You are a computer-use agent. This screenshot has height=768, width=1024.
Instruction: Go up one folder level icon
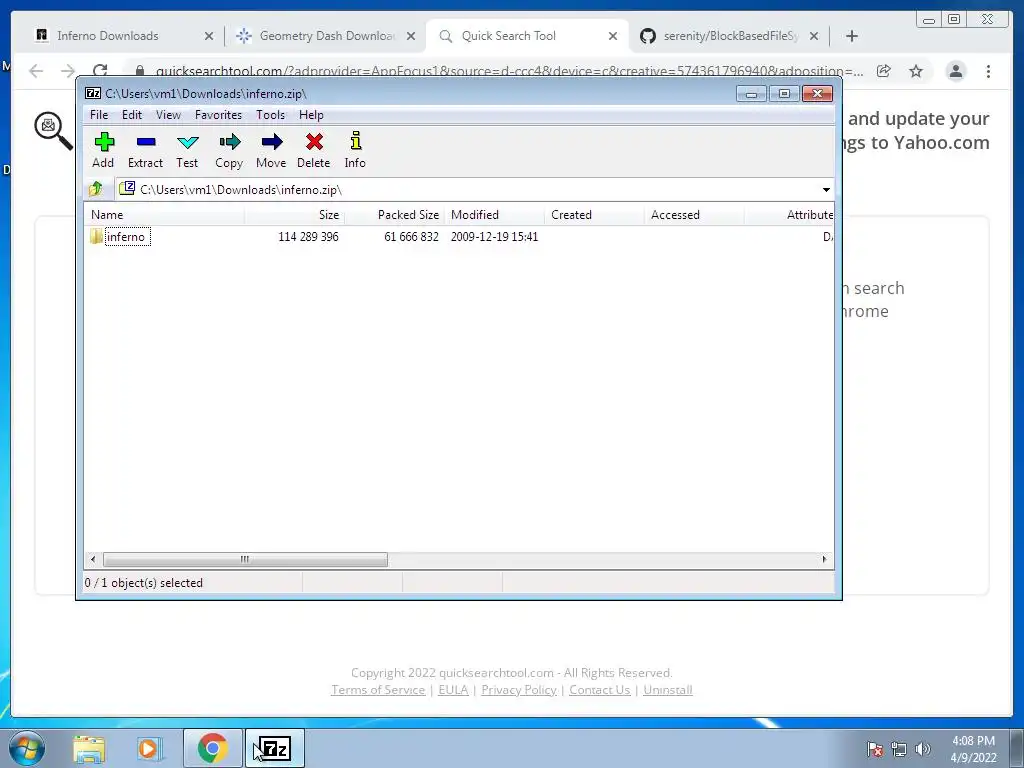(96, 189)
